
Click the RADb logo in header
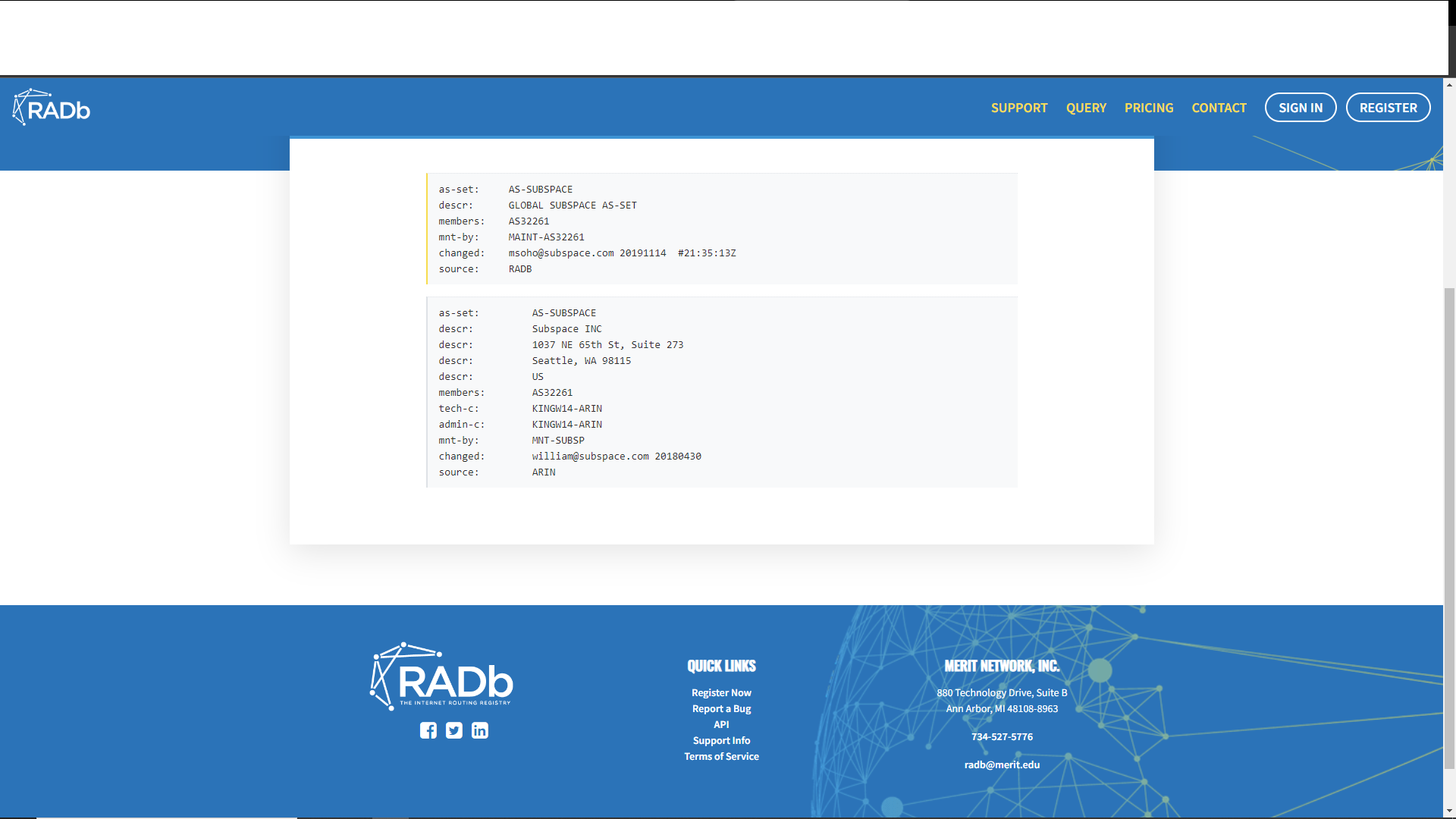(x=52, y=108)
